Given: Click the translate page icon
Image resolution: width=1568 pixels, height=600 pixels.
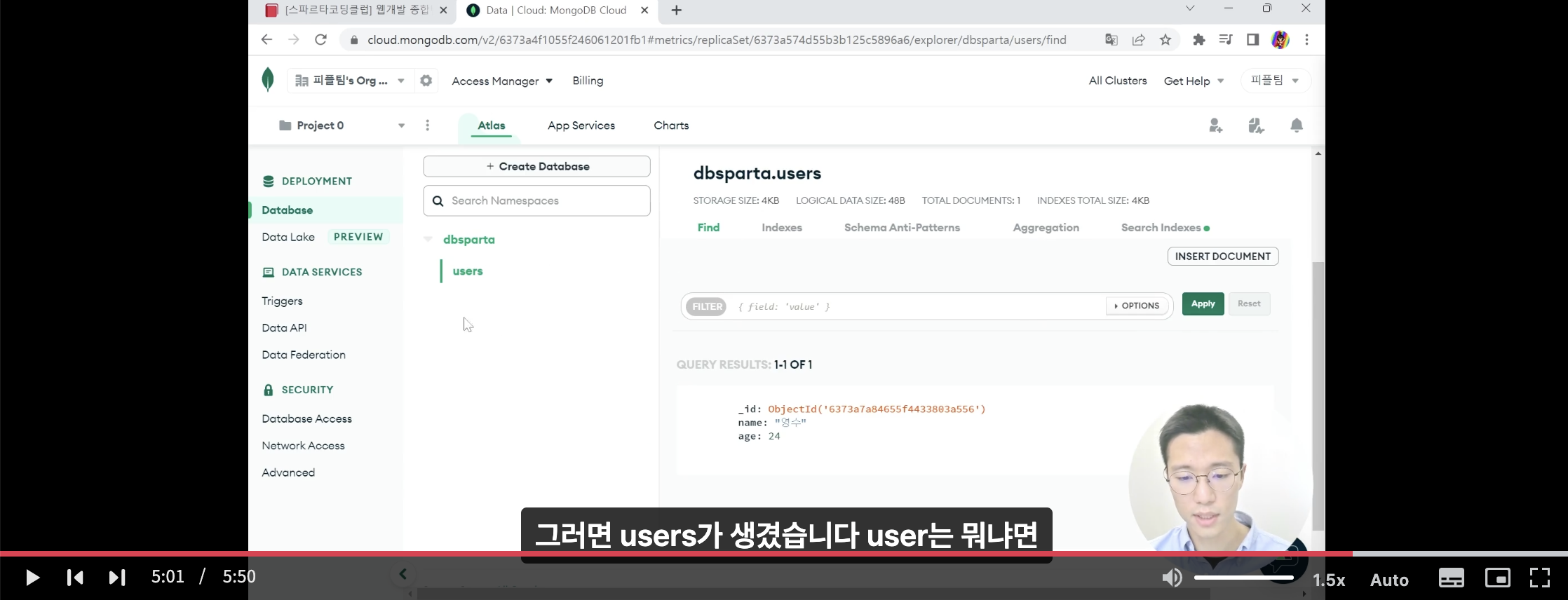Looking at the screenshot, I should tap(1111, 40).
